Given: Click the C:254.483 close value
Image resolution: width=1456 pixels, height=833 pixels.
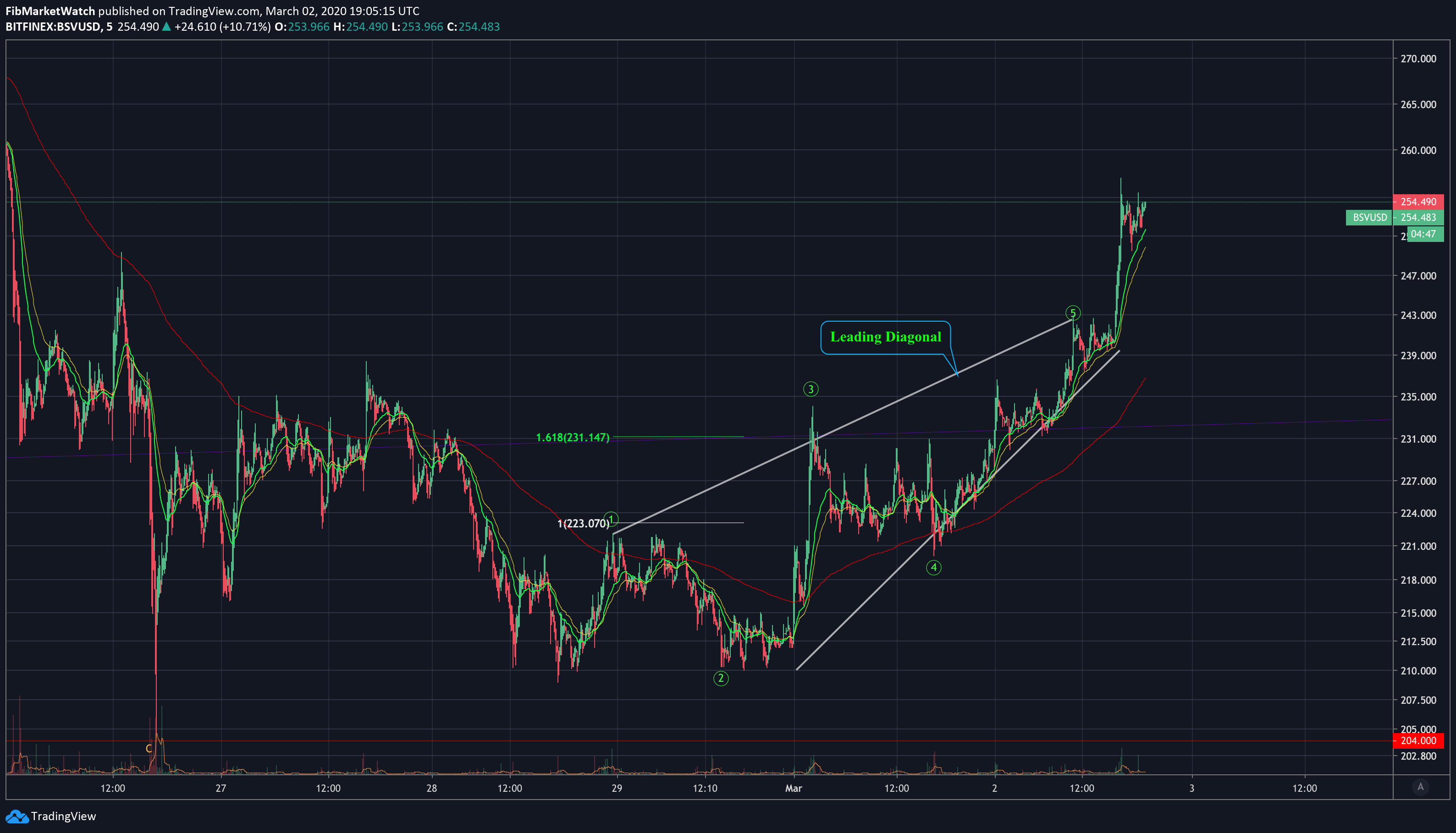Looking at the screenshot, I should pyautogui.click(x=473, y=27).
